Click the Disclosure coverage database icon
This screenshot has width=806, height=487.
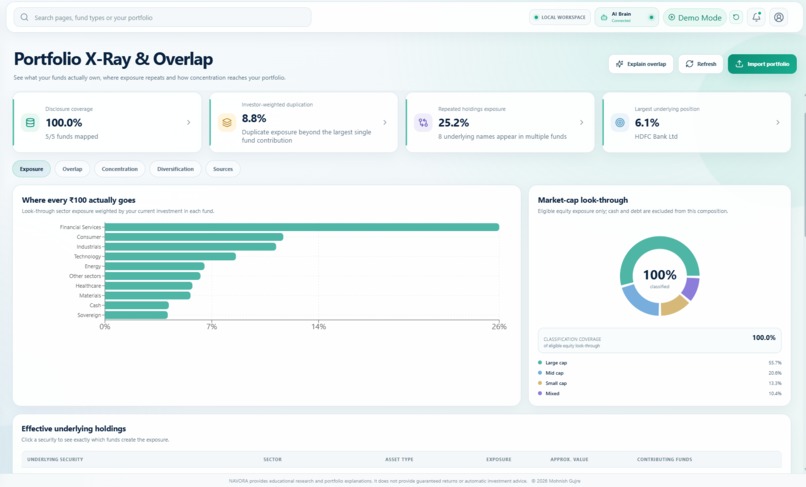[x=30, y=123]
